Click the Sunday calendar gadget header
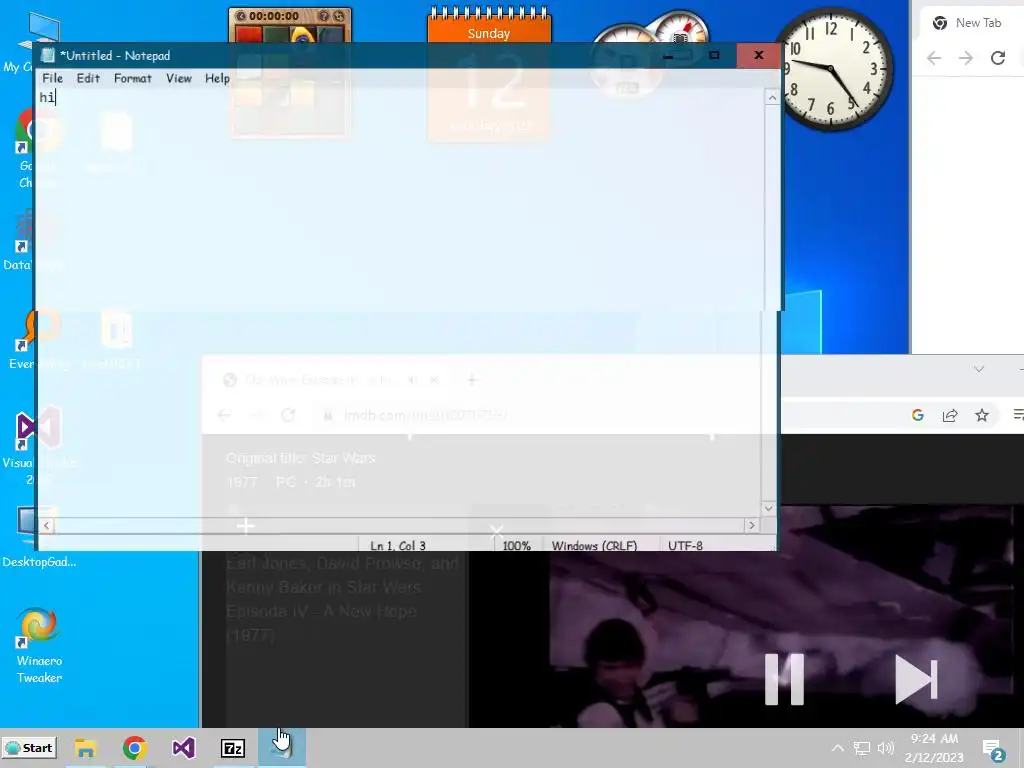This screenshot has height=768, width=1024. 489,33
